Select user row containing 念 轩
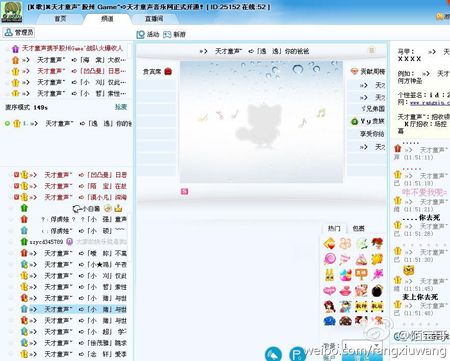Screen dimensions: 450x361 74,354
